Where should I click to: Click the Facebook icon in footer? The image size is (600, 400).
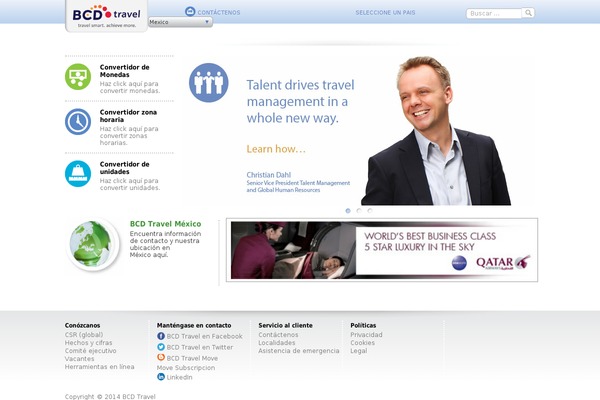[161, 336]
